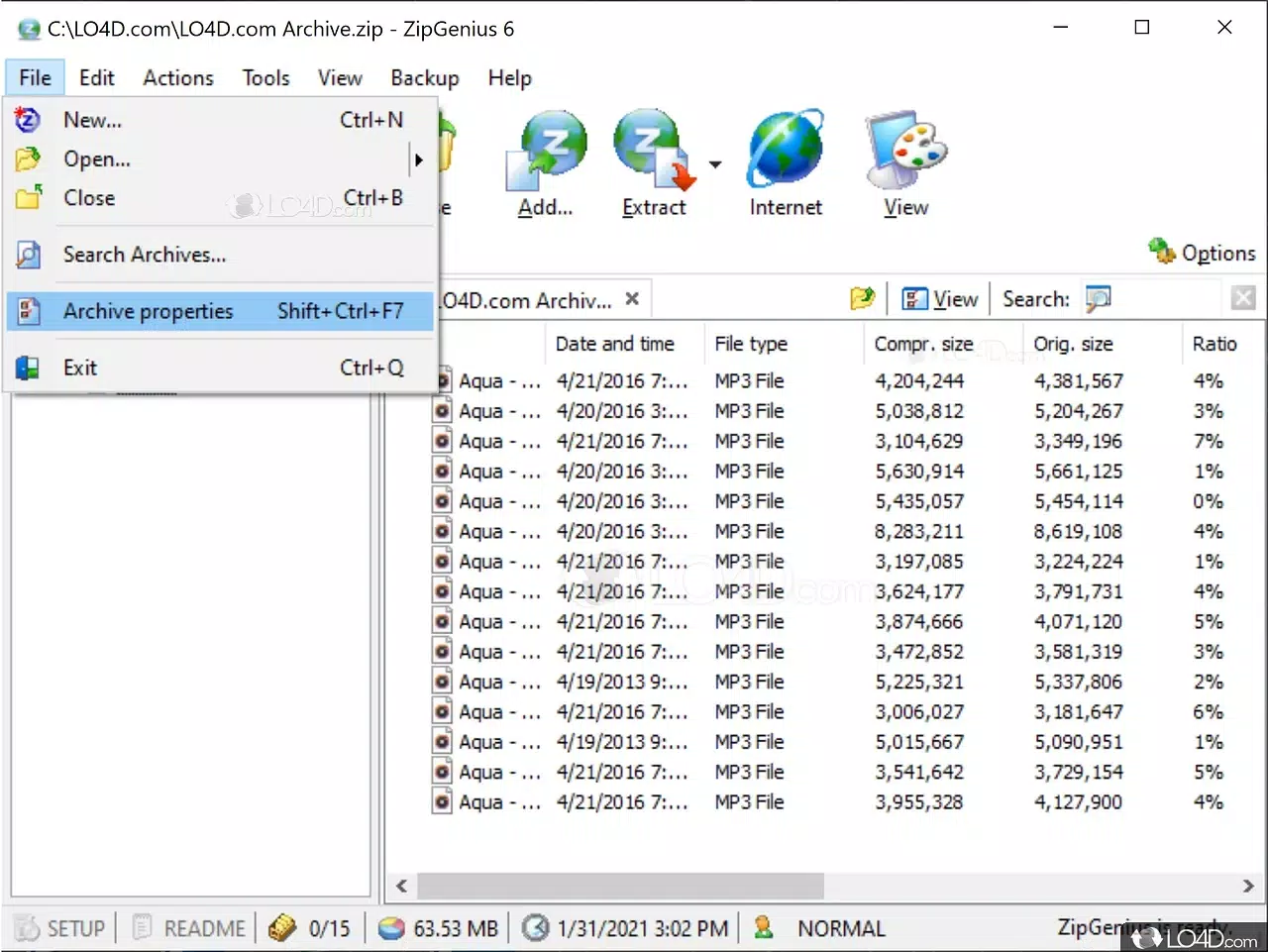Click the Extract toolbar icon
Viewport: 1268px width, 952px height.
pos(654,151)
